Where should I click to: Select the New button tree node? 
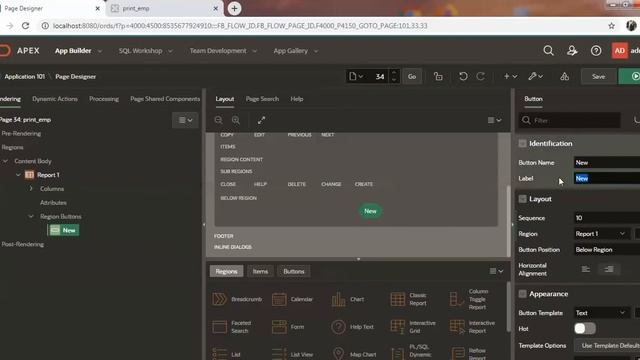pos(64,230)
